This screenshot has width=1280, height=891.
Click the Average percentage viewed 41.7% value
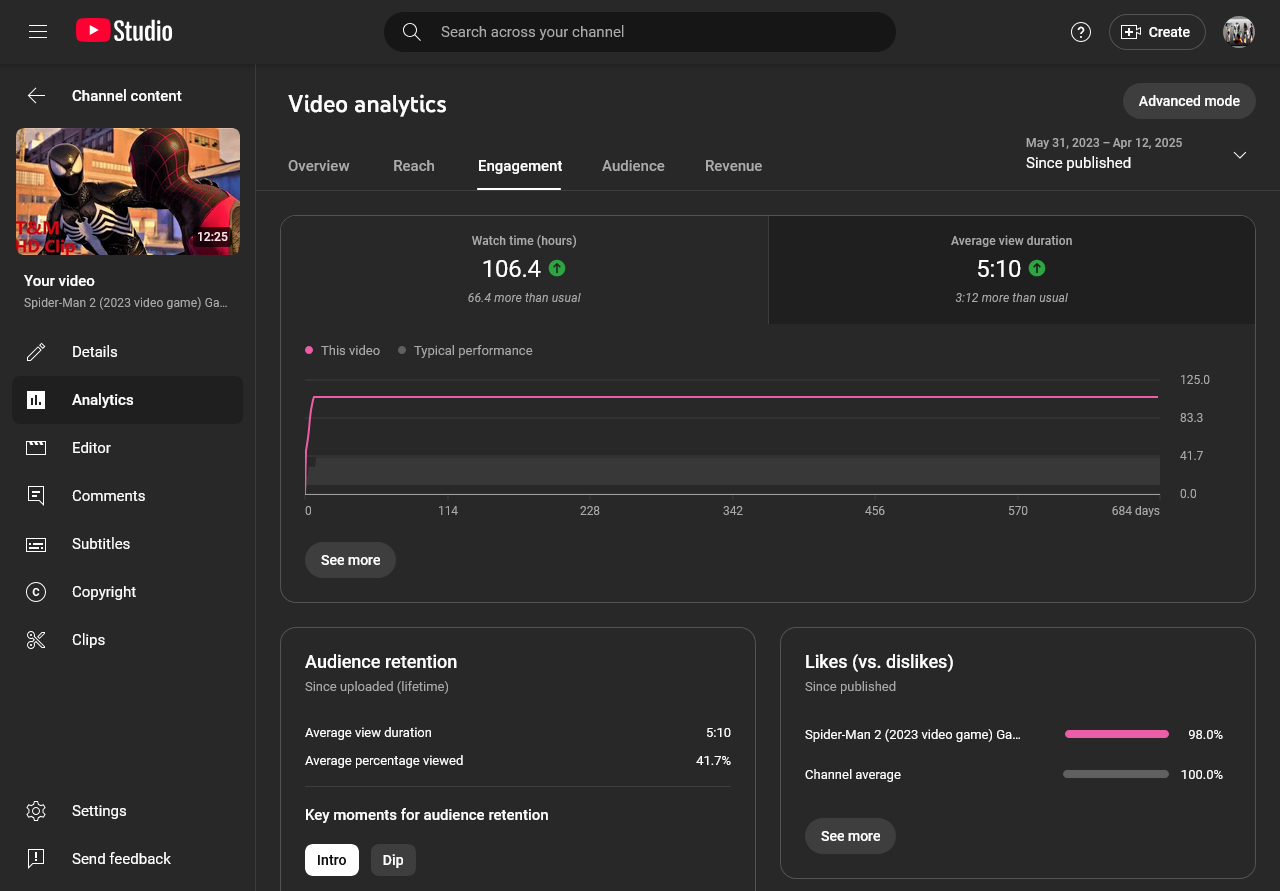tap(713, 761)
